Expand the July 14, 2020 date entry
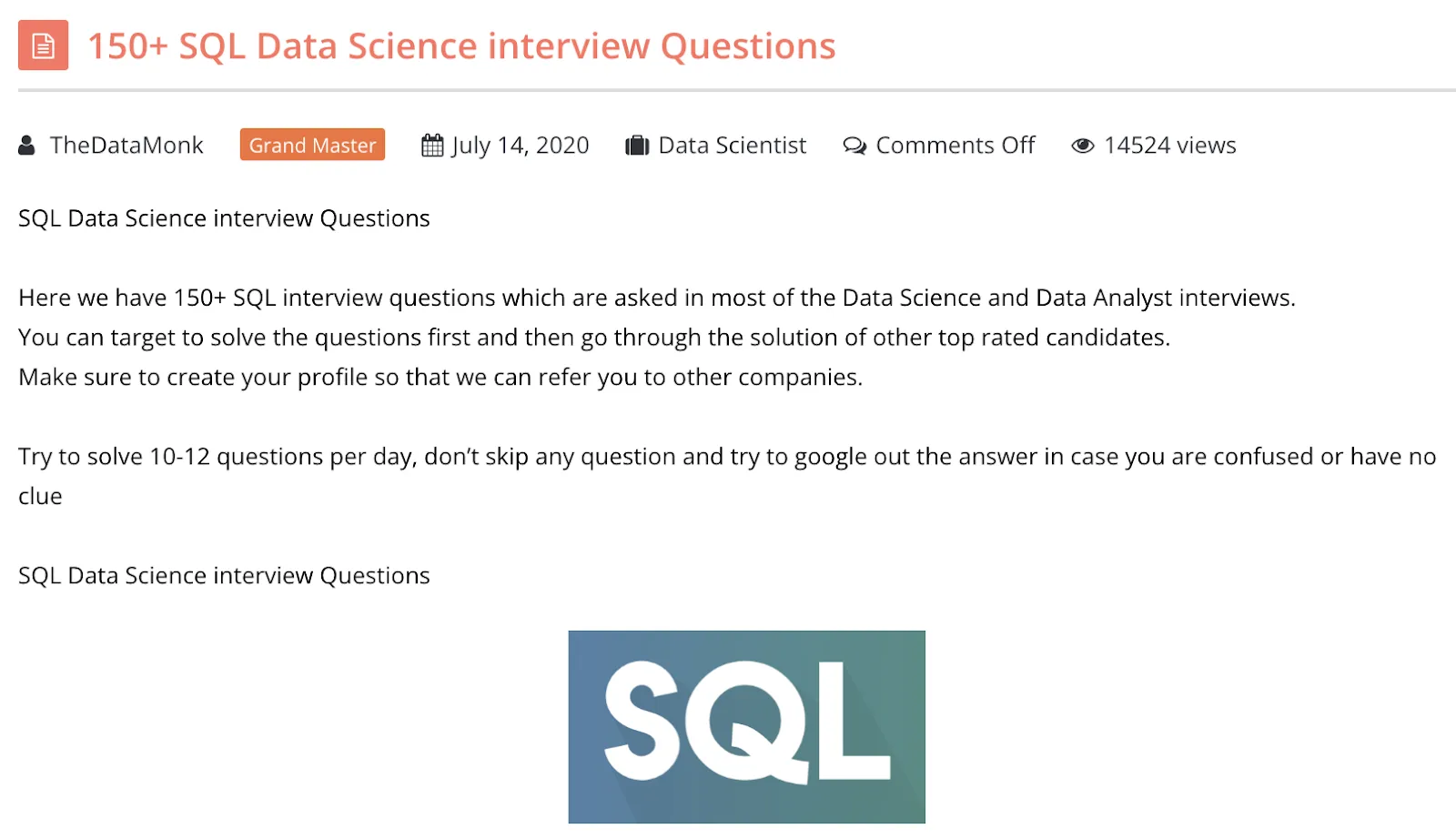The height and width of the screenshot is (839, 1456). coord(520,145)
